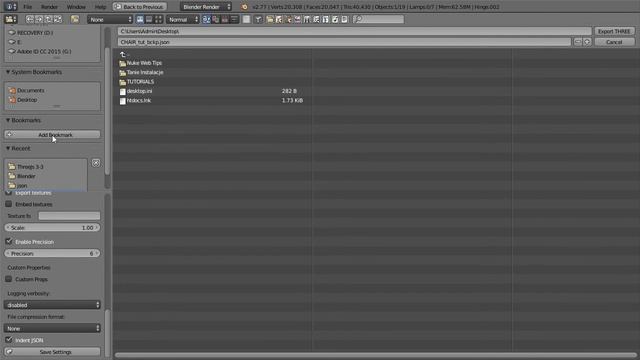Viewport: 640px width, 360px height.
Task: Open the file browser editor type selector
Action: pyautogui.click(x=11, y=19)
